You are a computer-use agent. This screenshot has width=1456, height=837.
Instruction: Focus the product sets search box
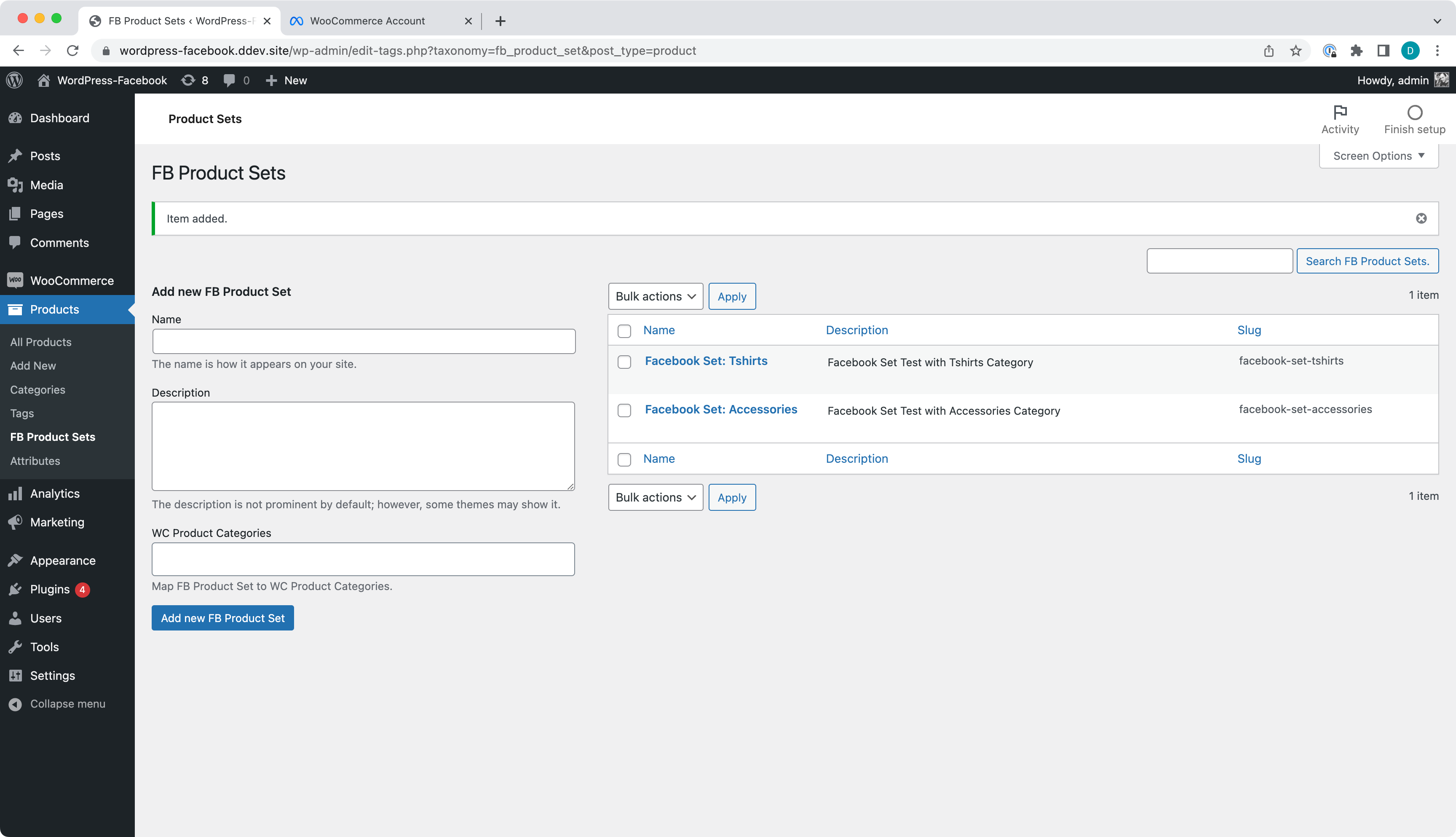1220,261
